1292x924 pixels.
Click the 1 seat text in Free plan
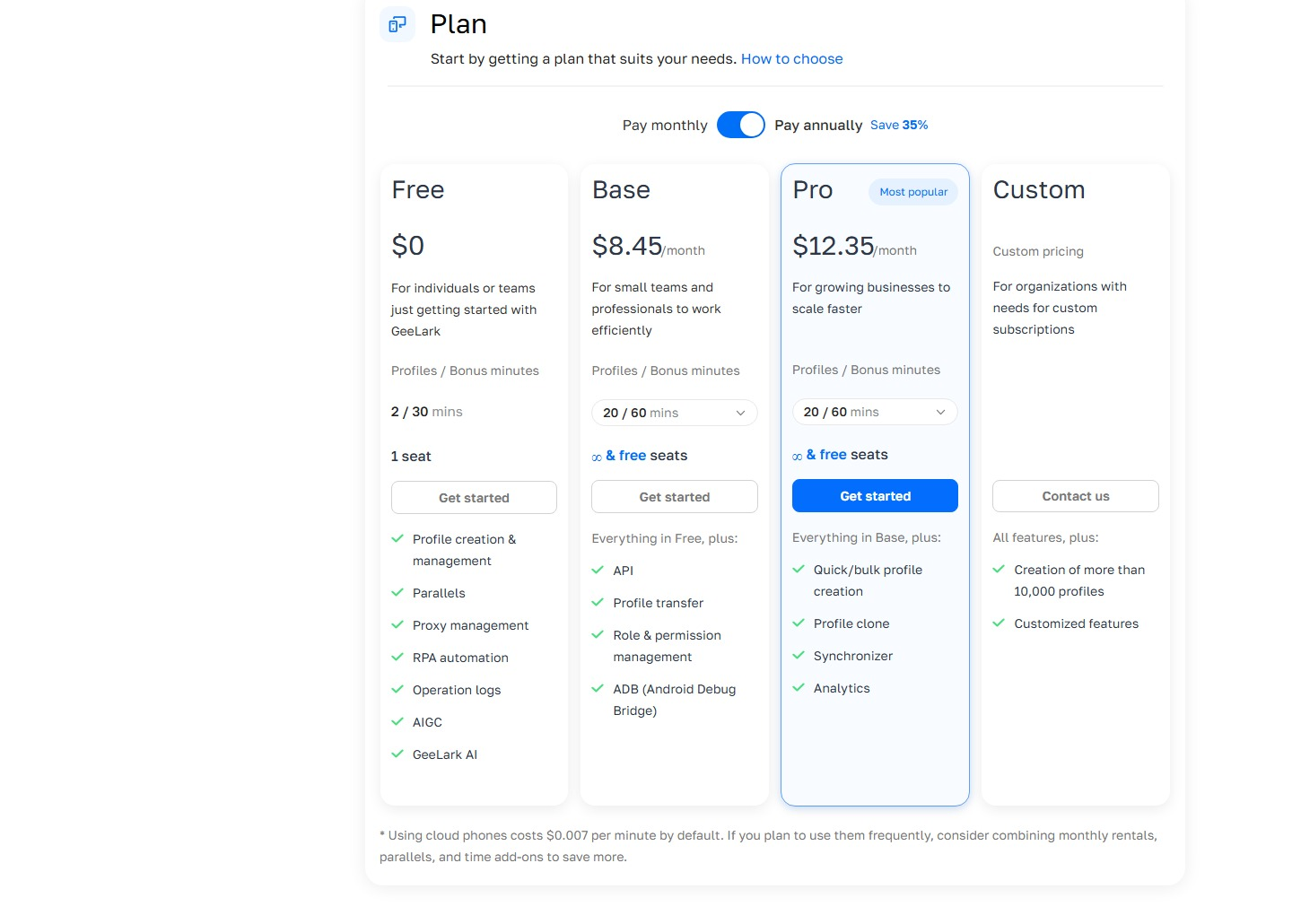click(411, 457)
